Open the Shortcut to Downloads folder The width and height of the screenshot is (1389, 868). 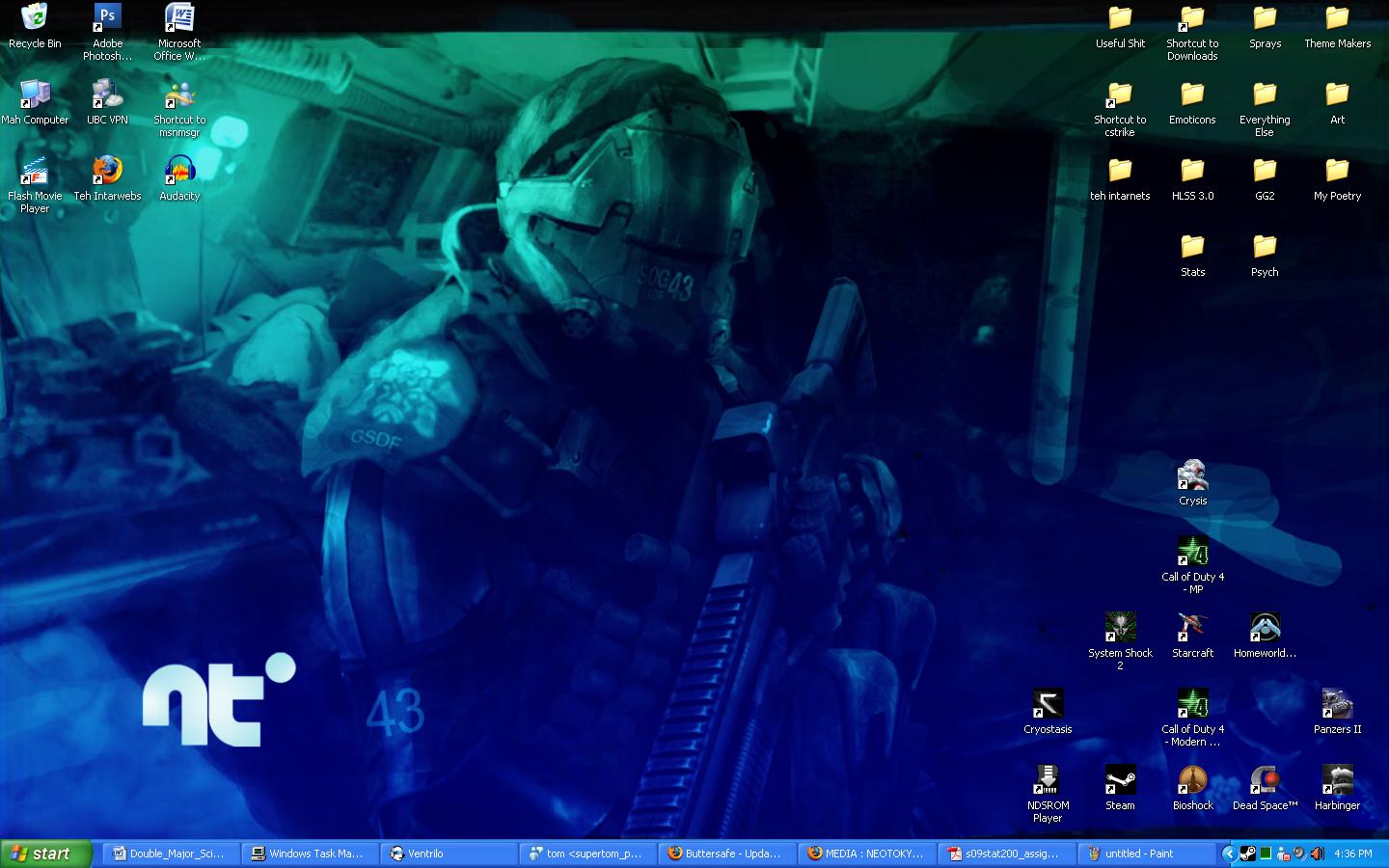pos(1192,33)
